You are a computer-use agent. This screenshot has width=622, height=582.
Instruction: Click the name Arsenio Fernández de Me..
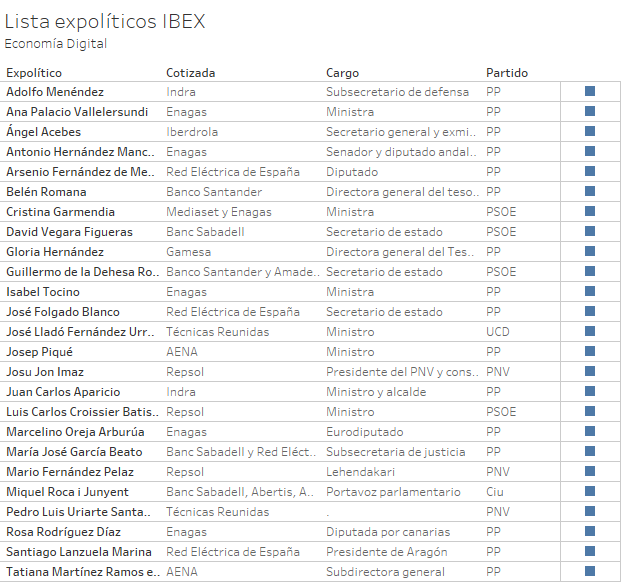80,172
